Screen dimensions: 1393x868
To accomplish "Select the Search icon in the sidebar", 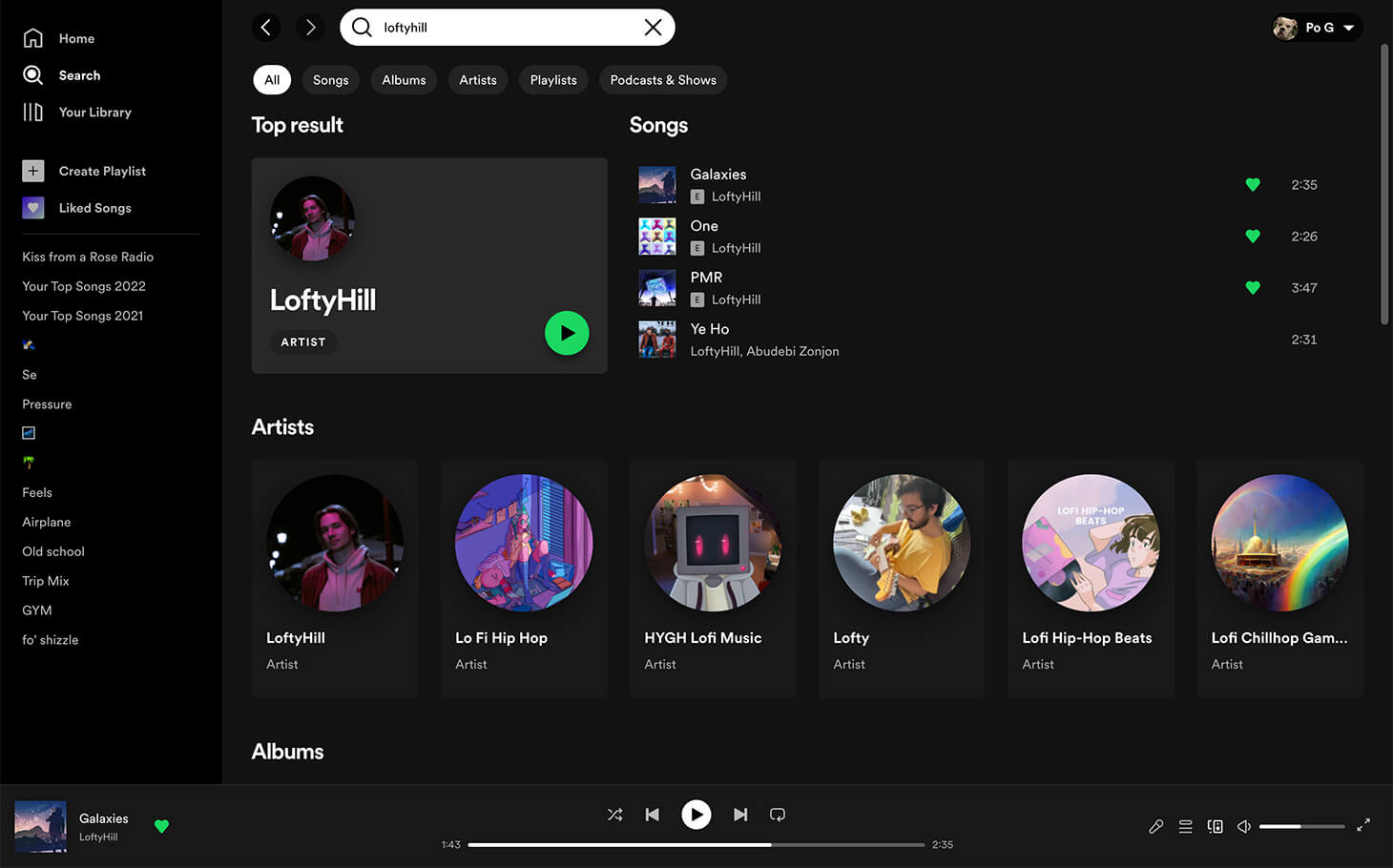I will tap(32, 74).
